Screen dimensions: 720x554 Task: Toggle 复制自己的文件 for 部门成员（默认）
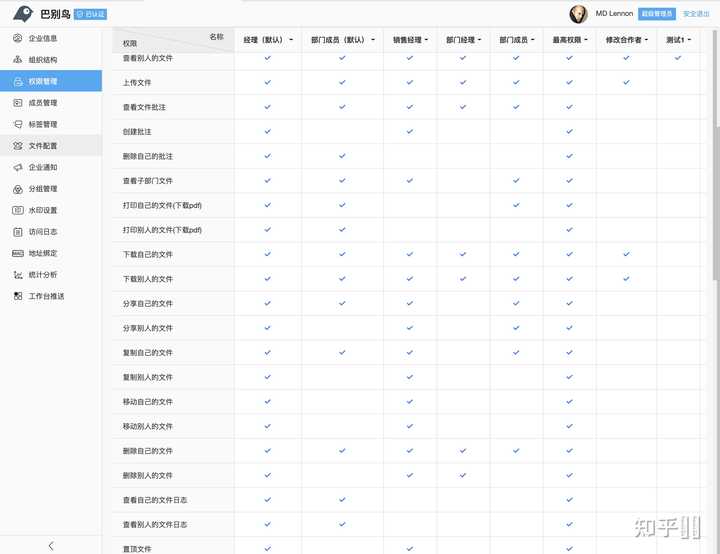click(x=342, y=352)
